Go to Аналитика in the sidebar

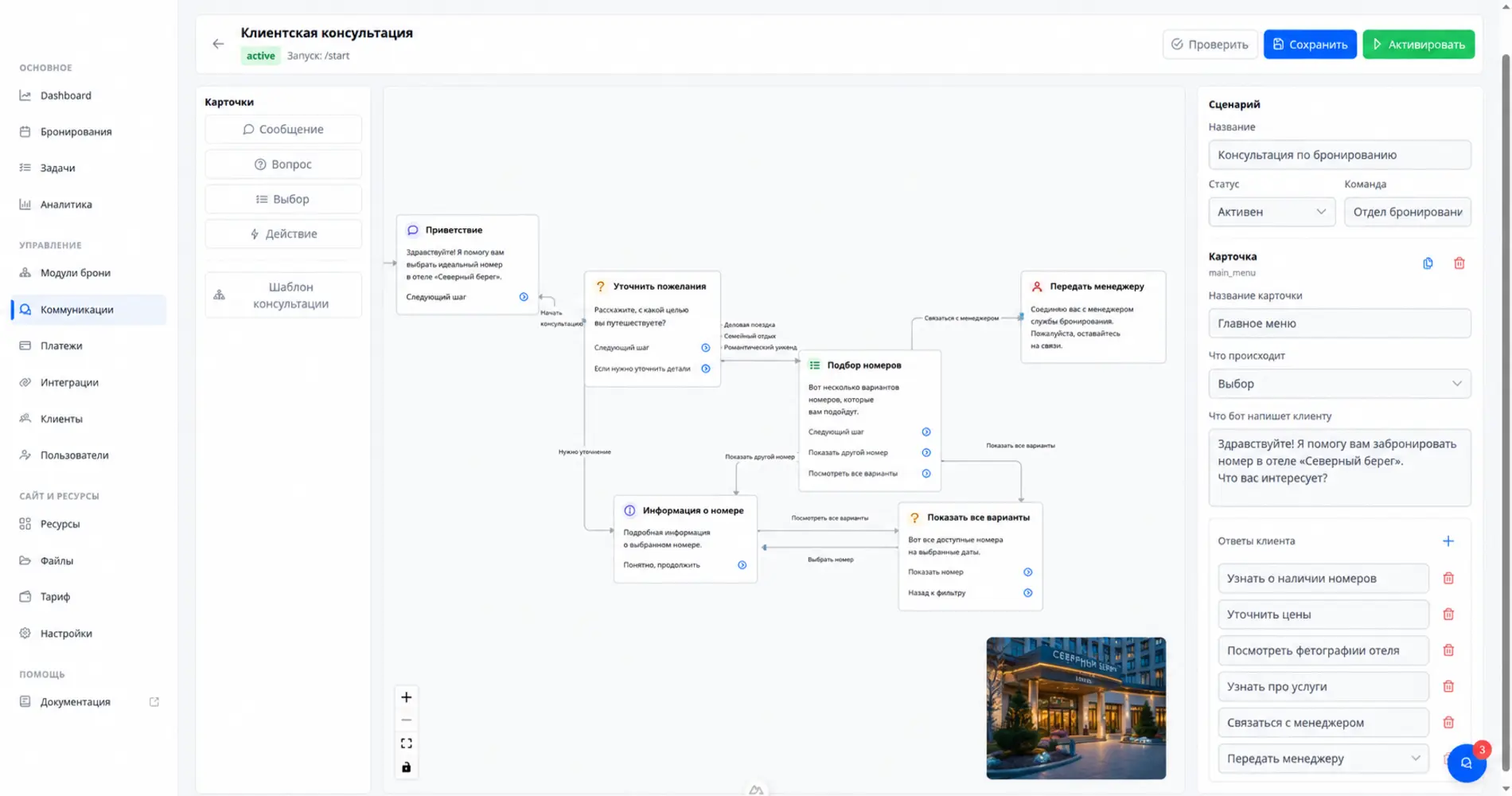(x=66, y=205)
